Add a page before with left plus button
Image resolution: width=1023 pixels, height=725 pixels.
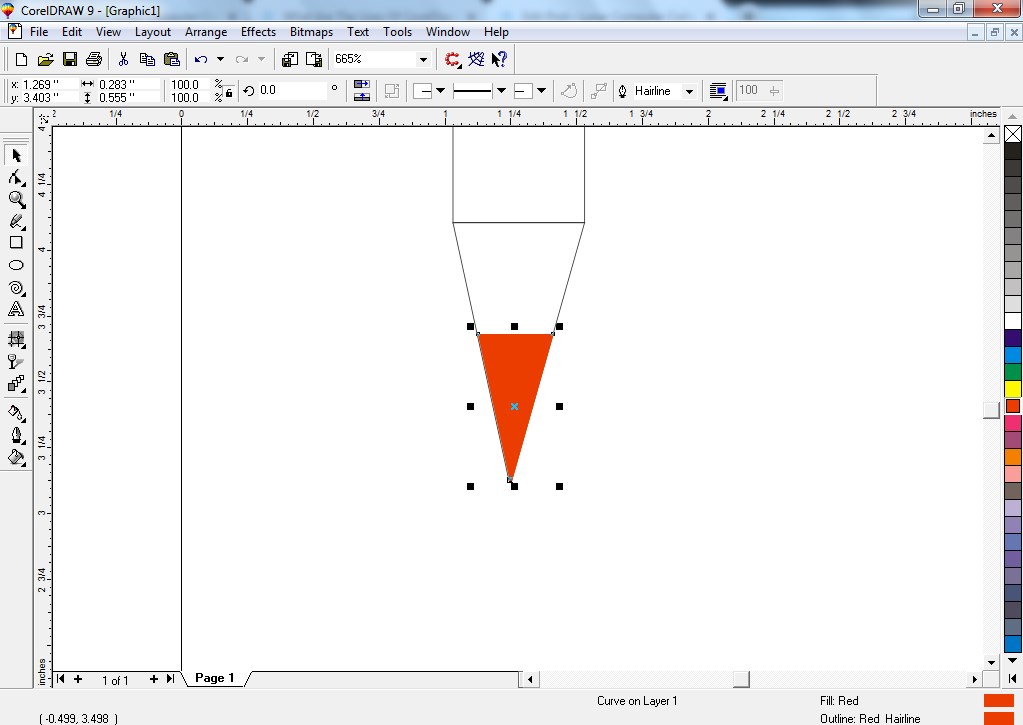(x=78, y=679)
